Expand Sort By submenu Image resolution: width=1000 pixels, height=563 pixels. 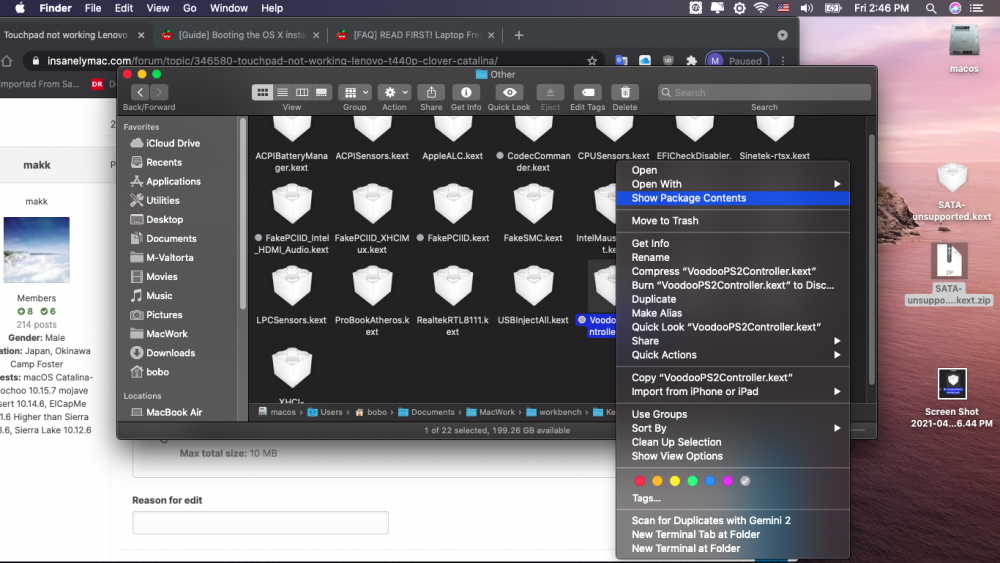[733, 428]
